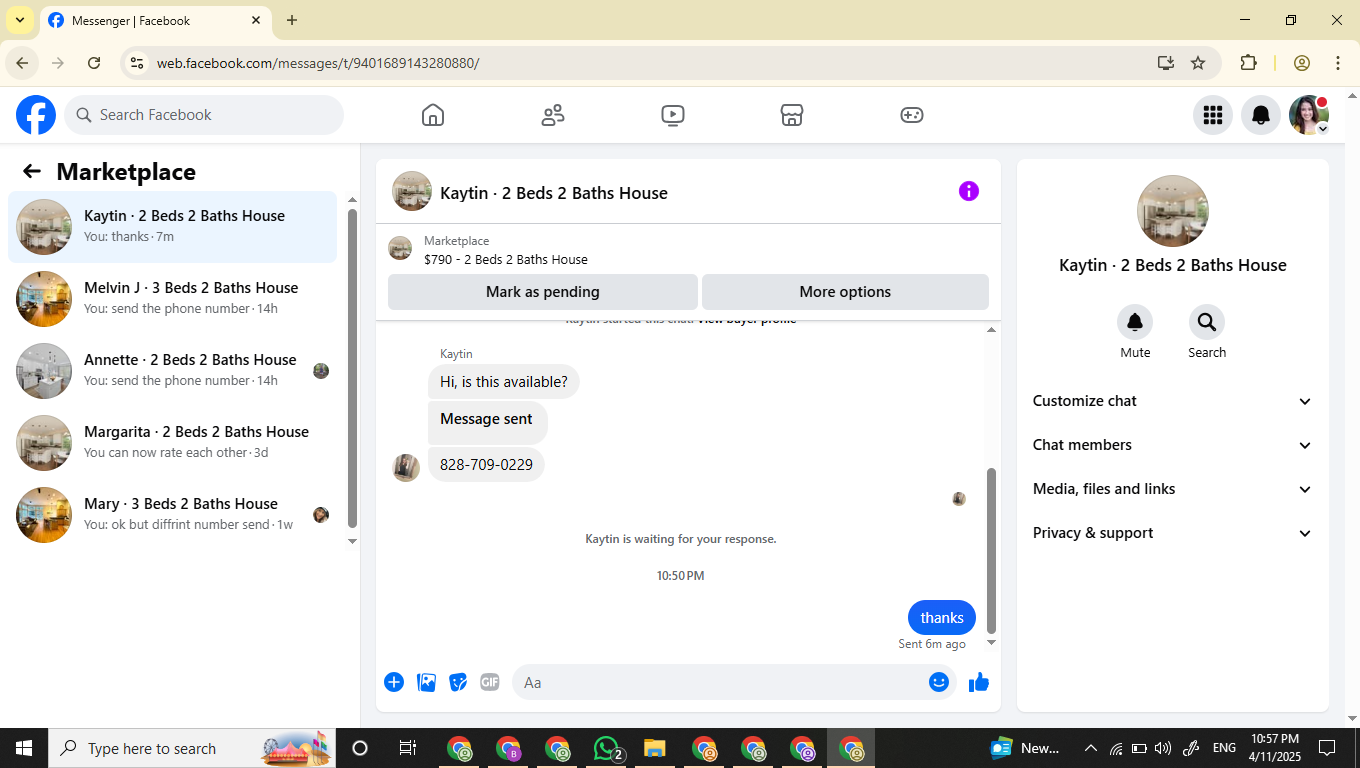The height and width of the screenshot is (768, 1360).
Task: Open the Chrome profile icon
Action: [1302, 63]
